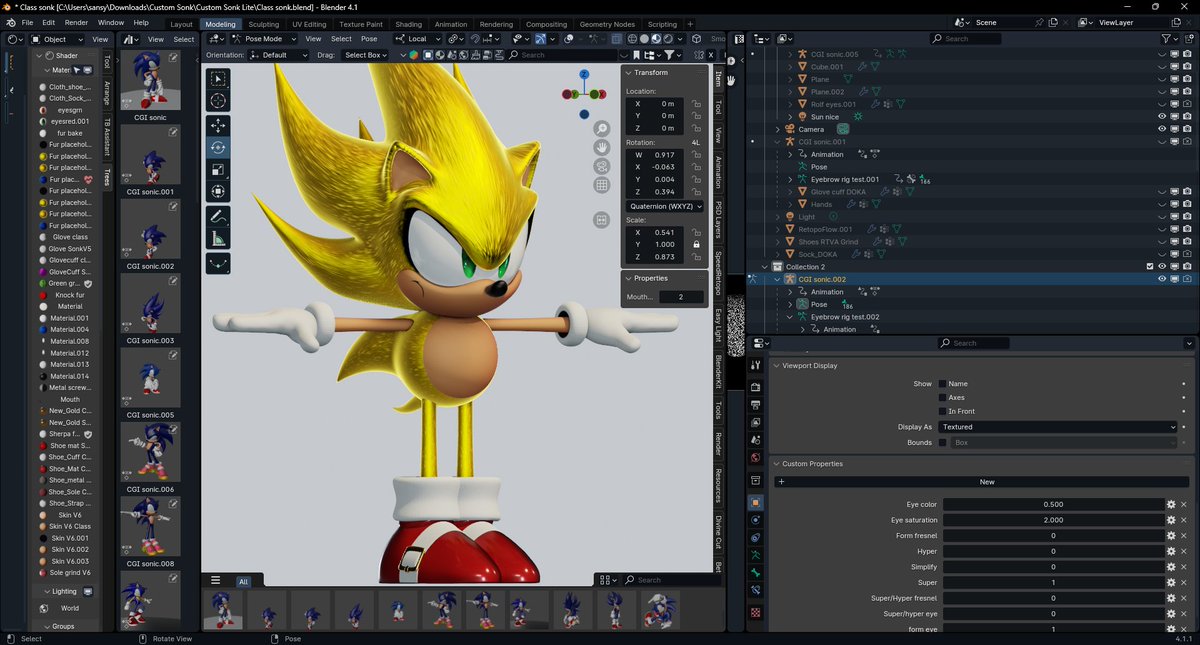Enable the Show Axes checkbox
The height and width of the screenshot is (645, 1200).
[x=942, y=398]
